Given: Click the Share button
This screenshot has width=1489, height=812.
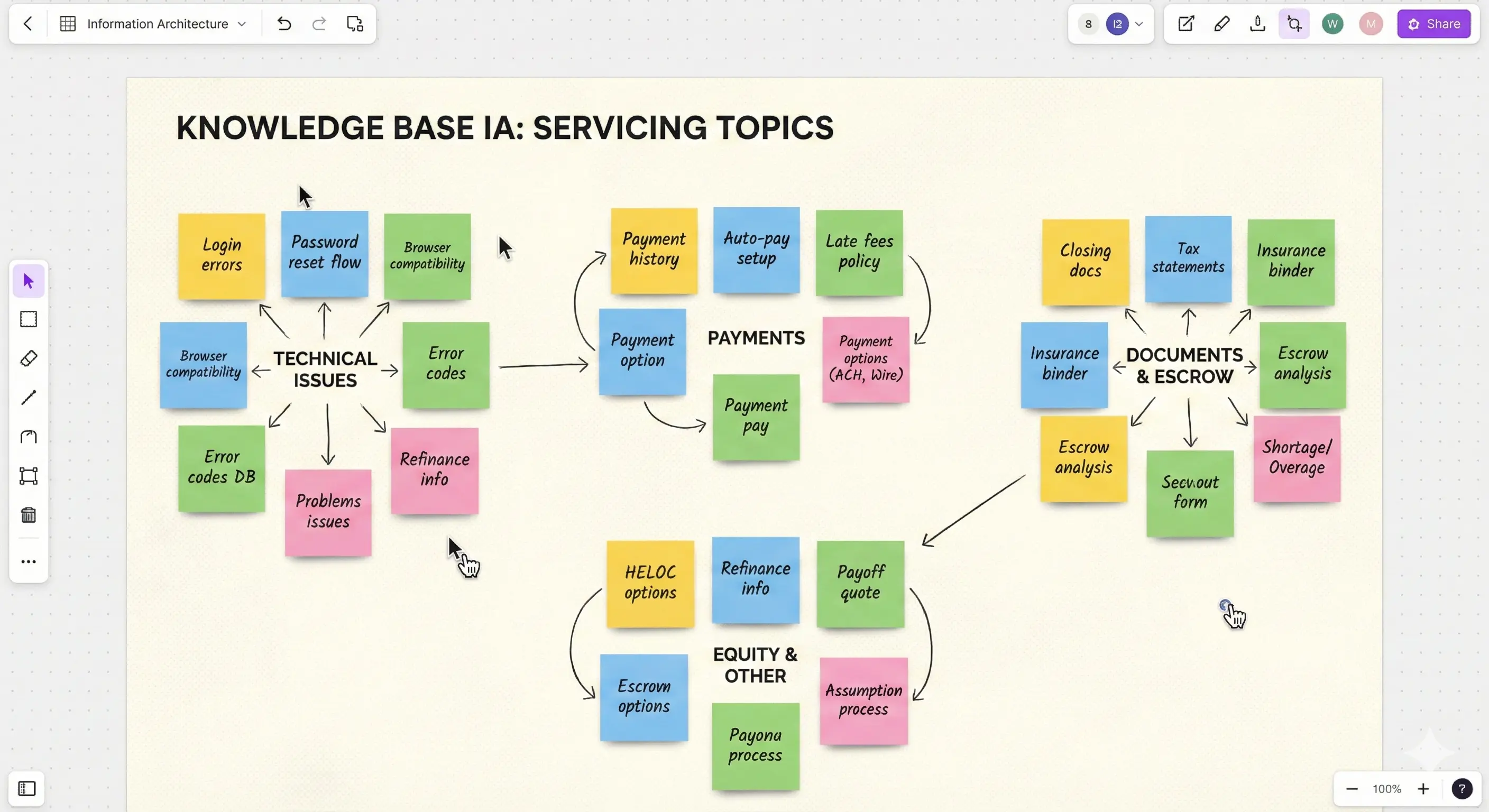Looking at the screenshot, I should [x=1433, y=24].
